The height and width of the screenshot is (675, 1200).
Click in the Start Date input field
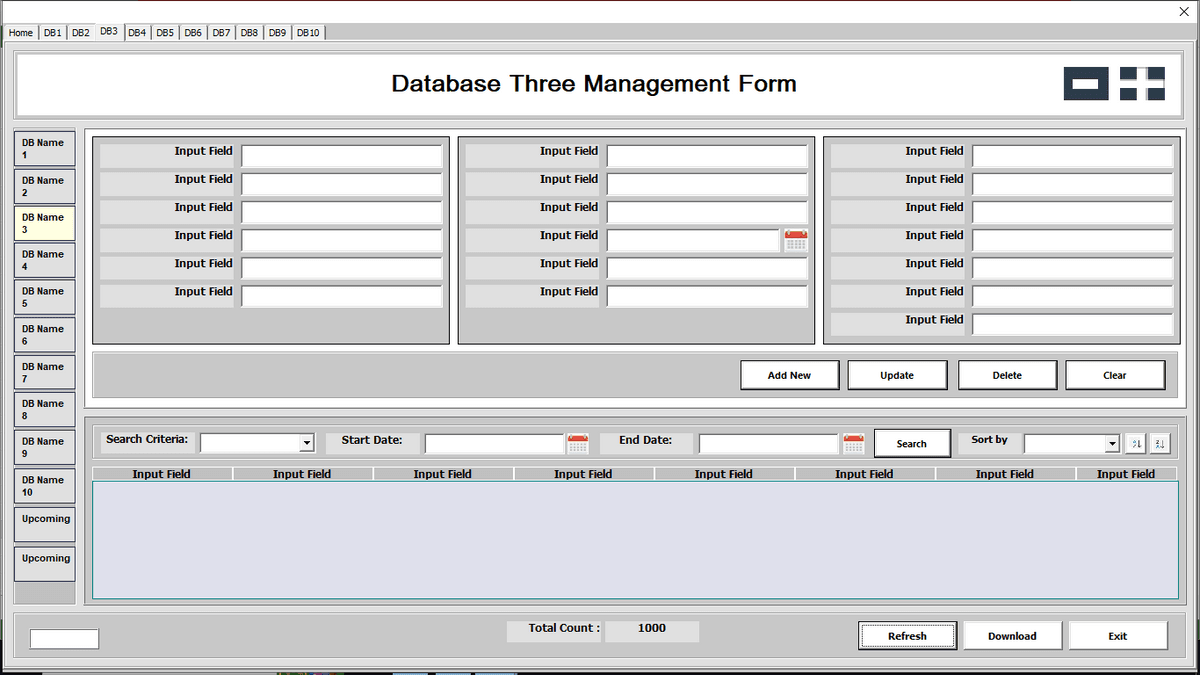494,443
